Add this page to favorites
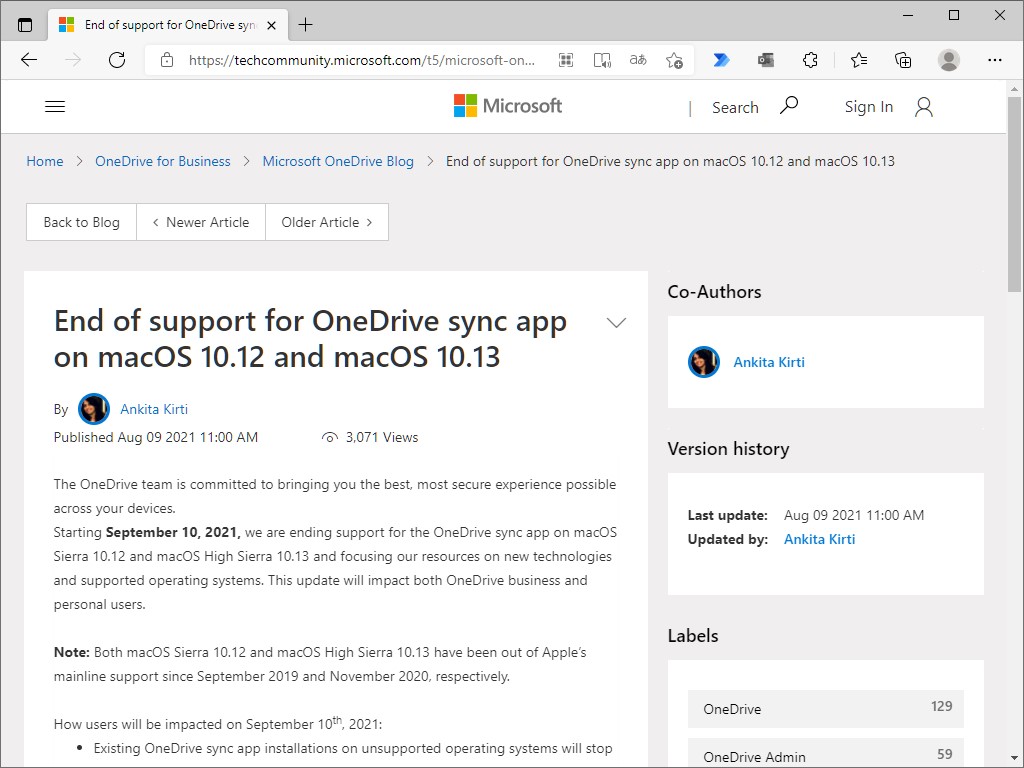 [675, 60]
